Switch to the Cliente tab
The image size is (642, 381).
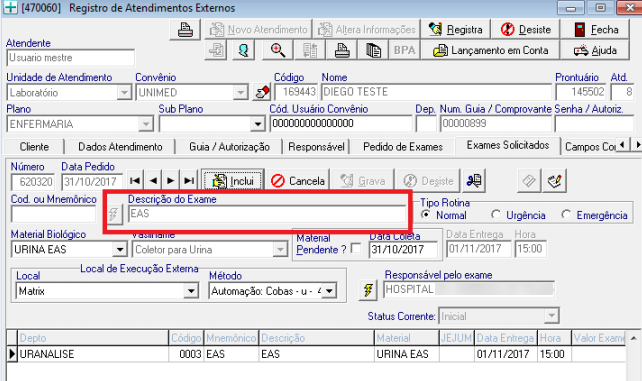(34, 147)
